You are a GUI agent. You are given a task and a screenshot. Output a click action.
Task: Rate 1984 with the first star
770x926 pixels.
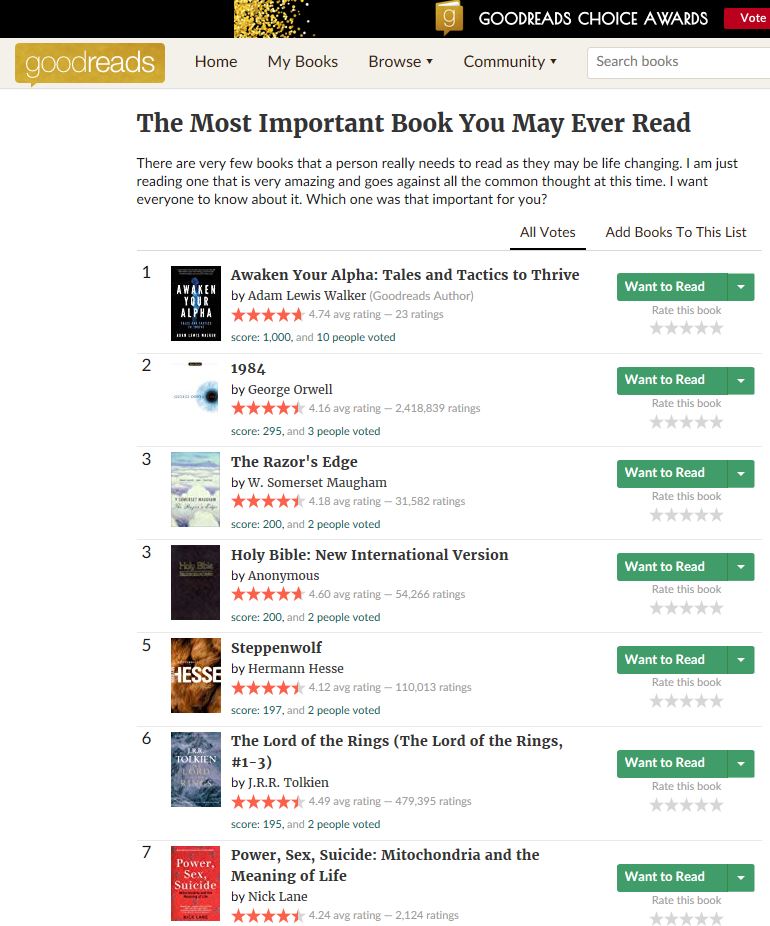(657, 422)
